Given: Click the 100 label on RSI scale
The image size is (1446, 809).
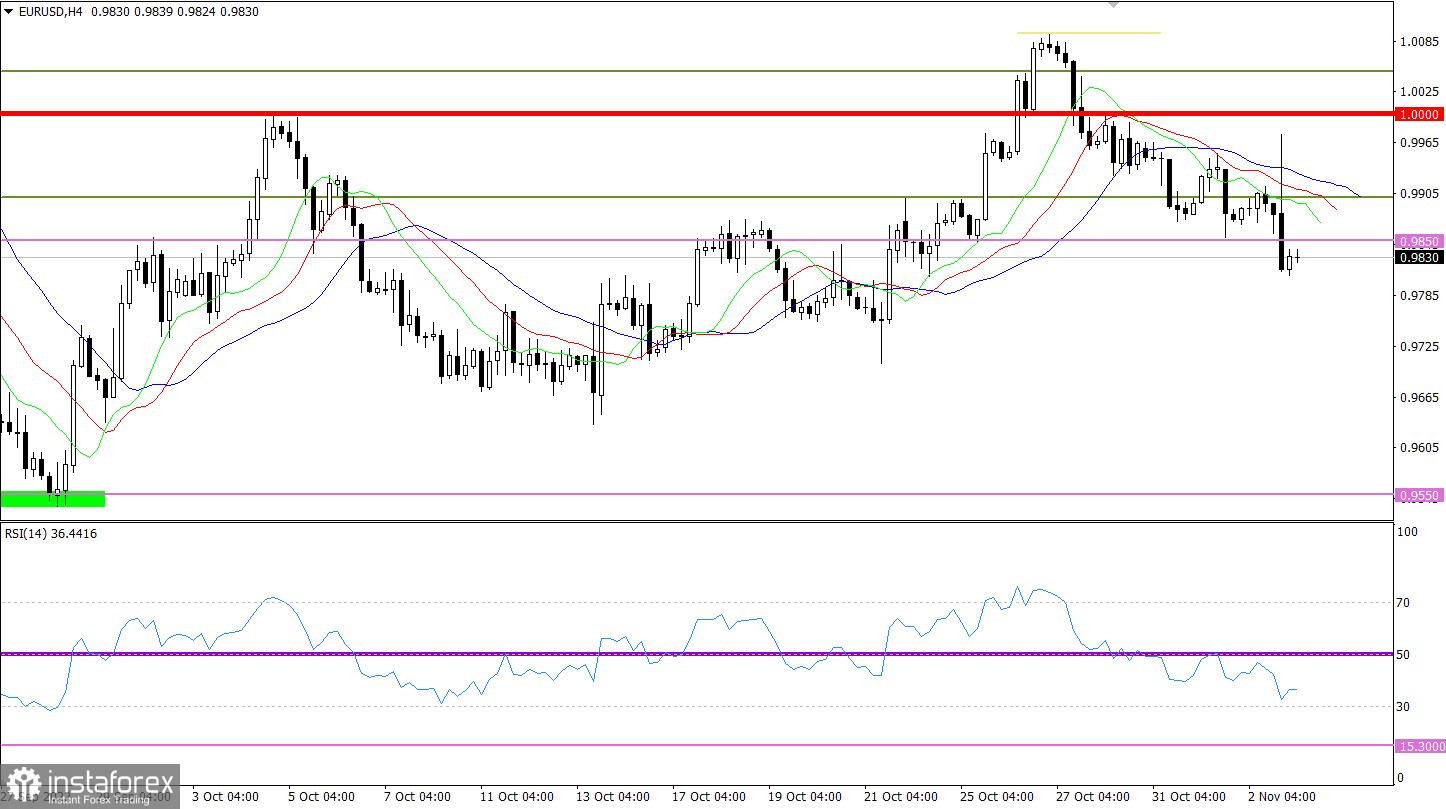Looking at the screenshot, I should pos(1407,532).
